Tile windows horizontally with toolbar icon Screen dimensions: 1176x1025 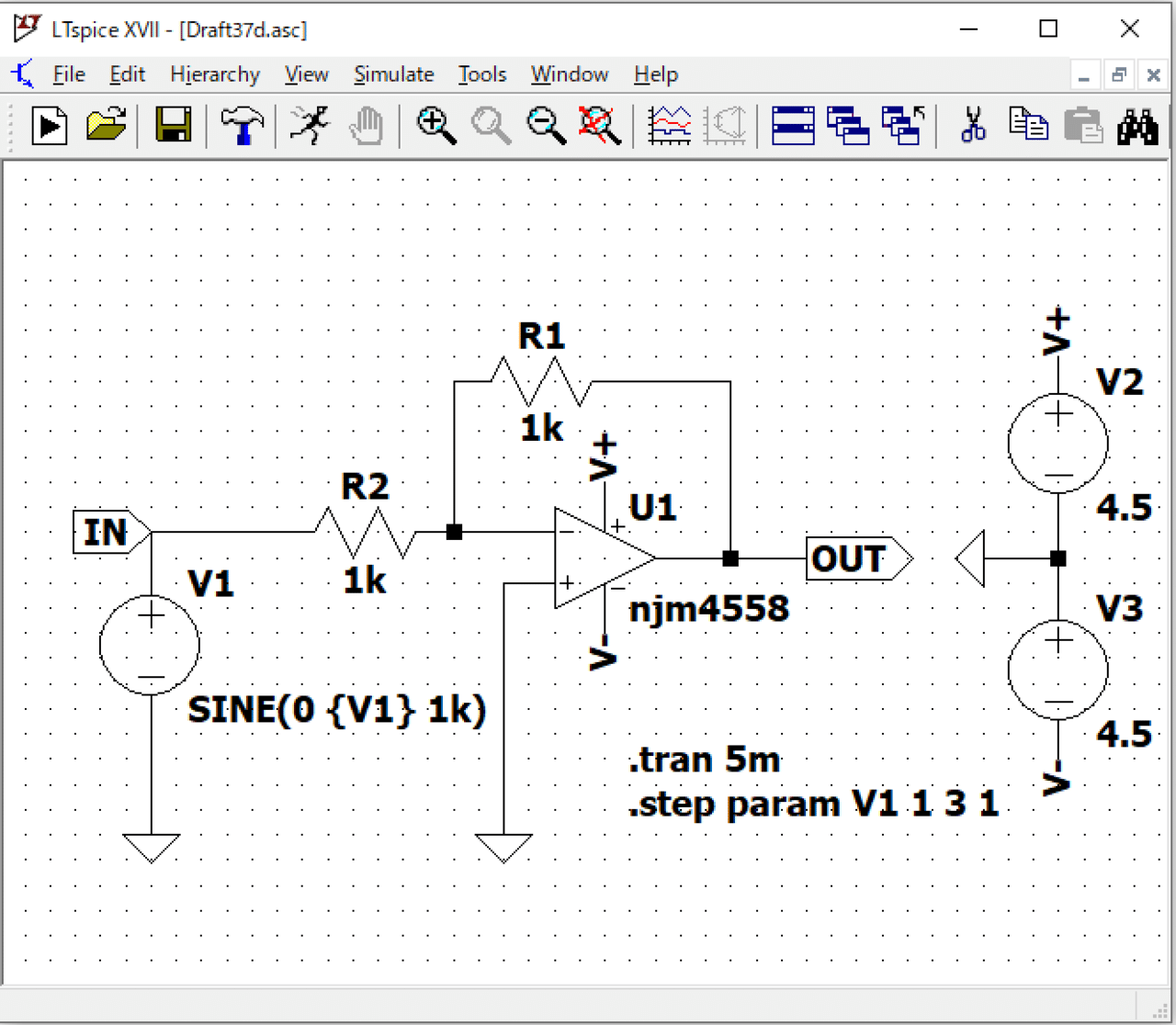click(x=793, y=126)
